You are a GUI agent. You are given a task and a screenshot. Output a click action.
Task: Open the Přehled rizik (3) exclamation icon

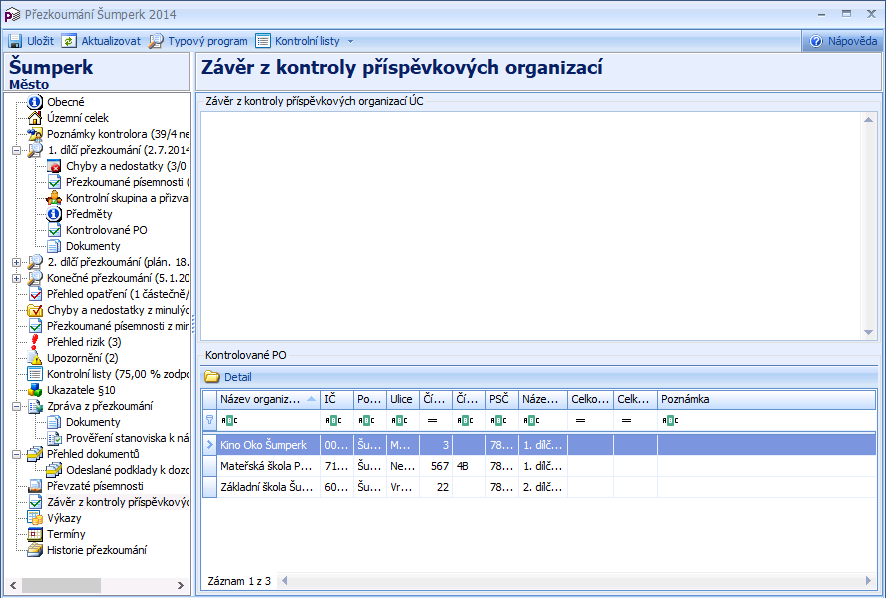tap(35, 342)
